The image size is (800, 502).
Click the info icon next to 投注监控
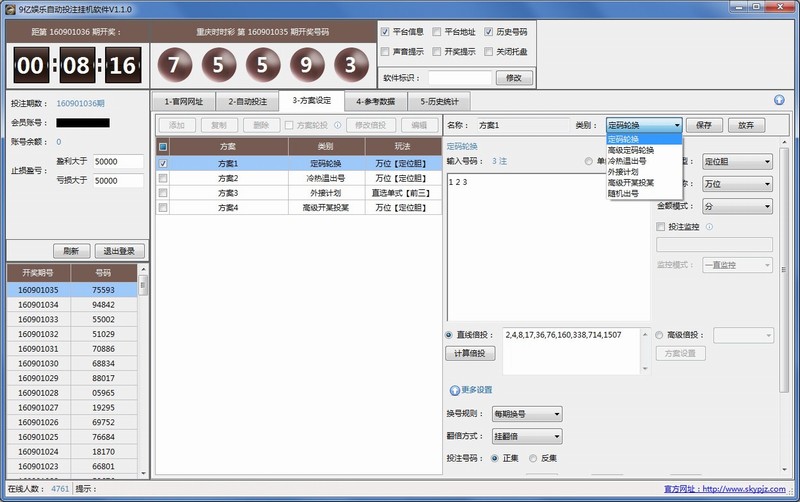point(709,226)
